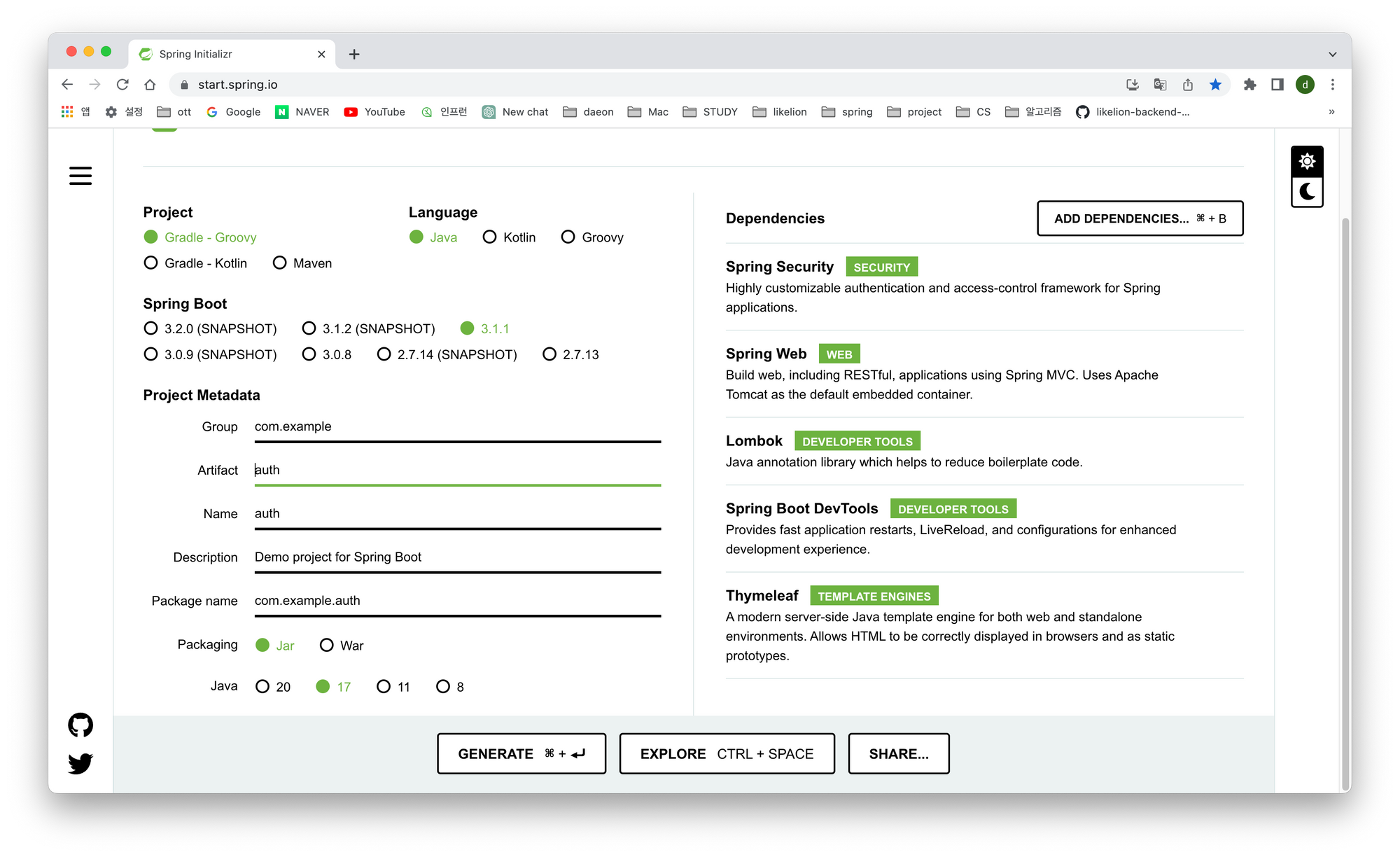Open the apps grid bookmark

coord(76,112)
